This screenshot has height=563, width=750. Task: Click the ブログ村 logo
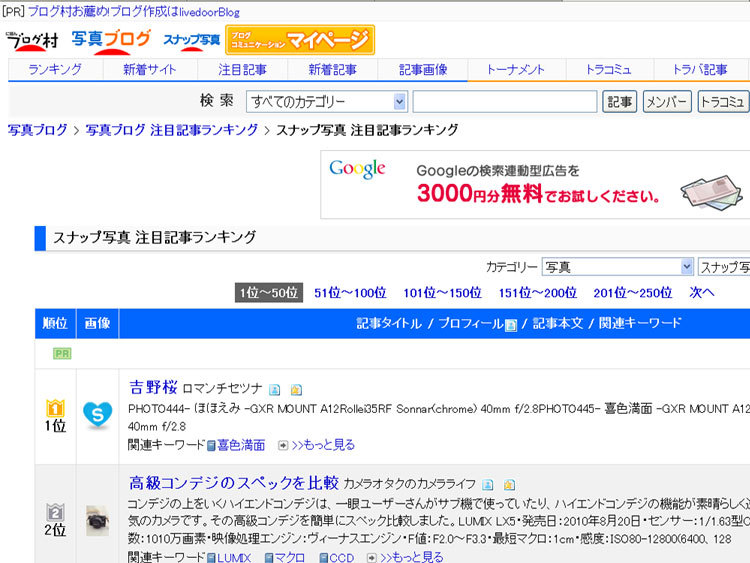pyautogui.click(x=32, y=40)
